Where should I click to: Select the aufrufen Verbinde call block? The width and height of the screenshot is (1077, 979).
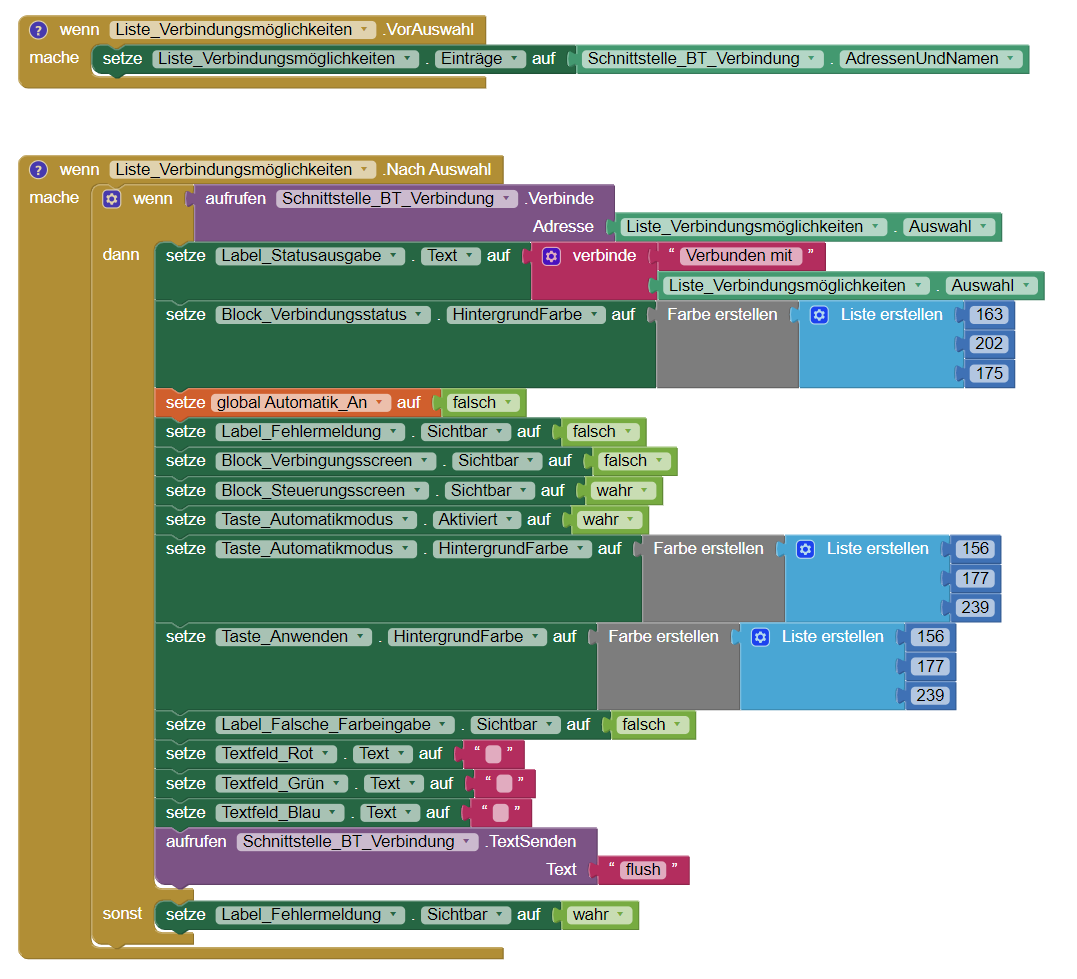(x=234, y=199)
